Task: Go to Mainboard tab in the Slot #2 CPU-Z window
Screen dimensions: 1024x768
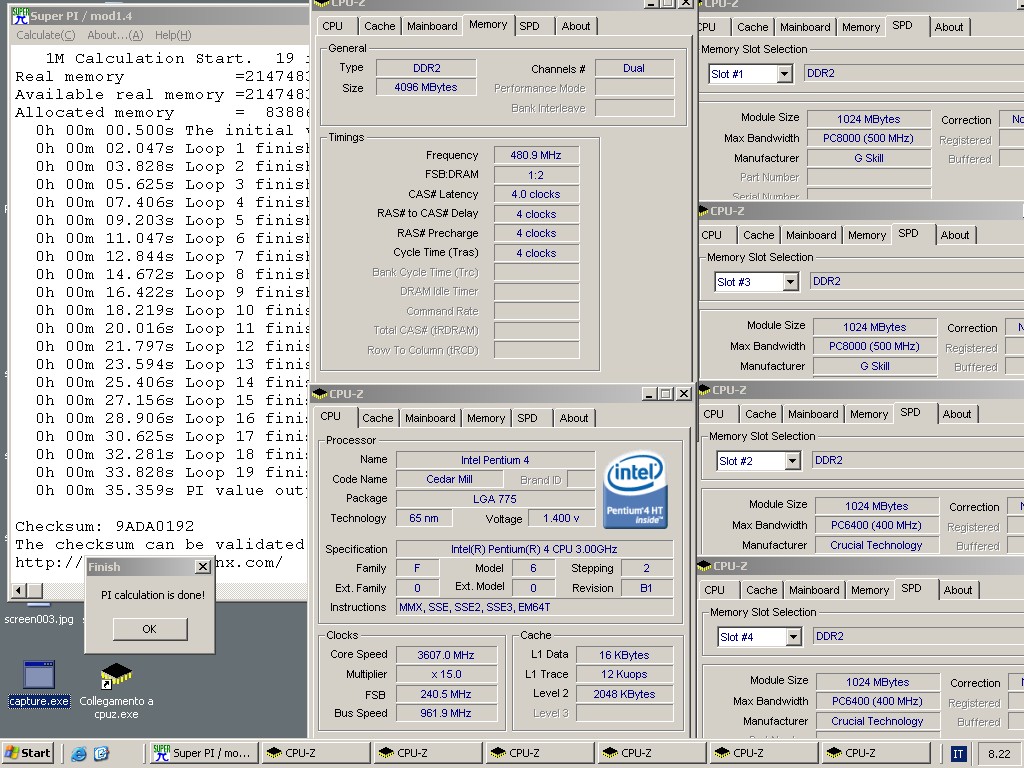Action: point(813,414)
